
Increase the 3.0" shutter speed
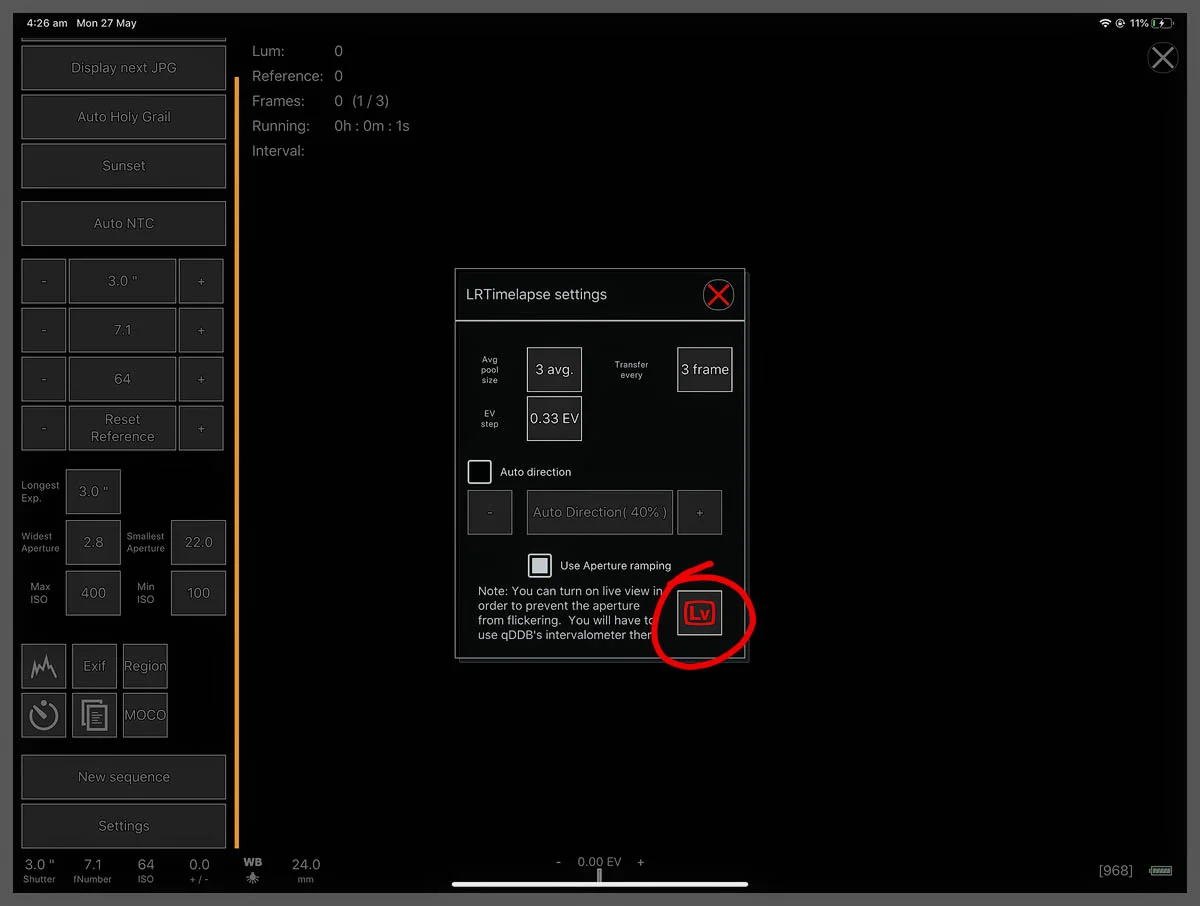(x=201, y=281)
